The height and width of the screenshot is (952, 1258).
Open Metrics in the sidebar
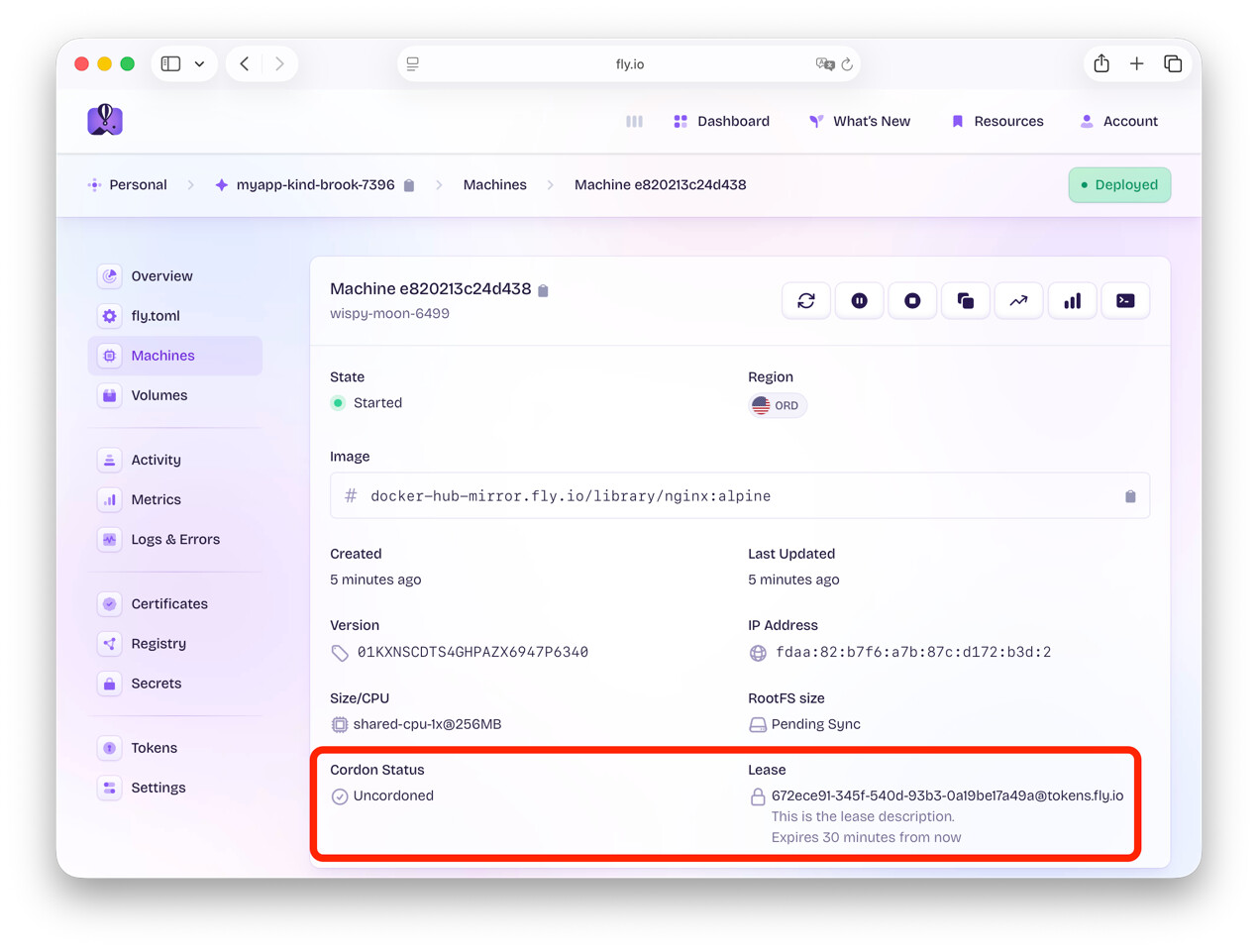coord(175,499)
